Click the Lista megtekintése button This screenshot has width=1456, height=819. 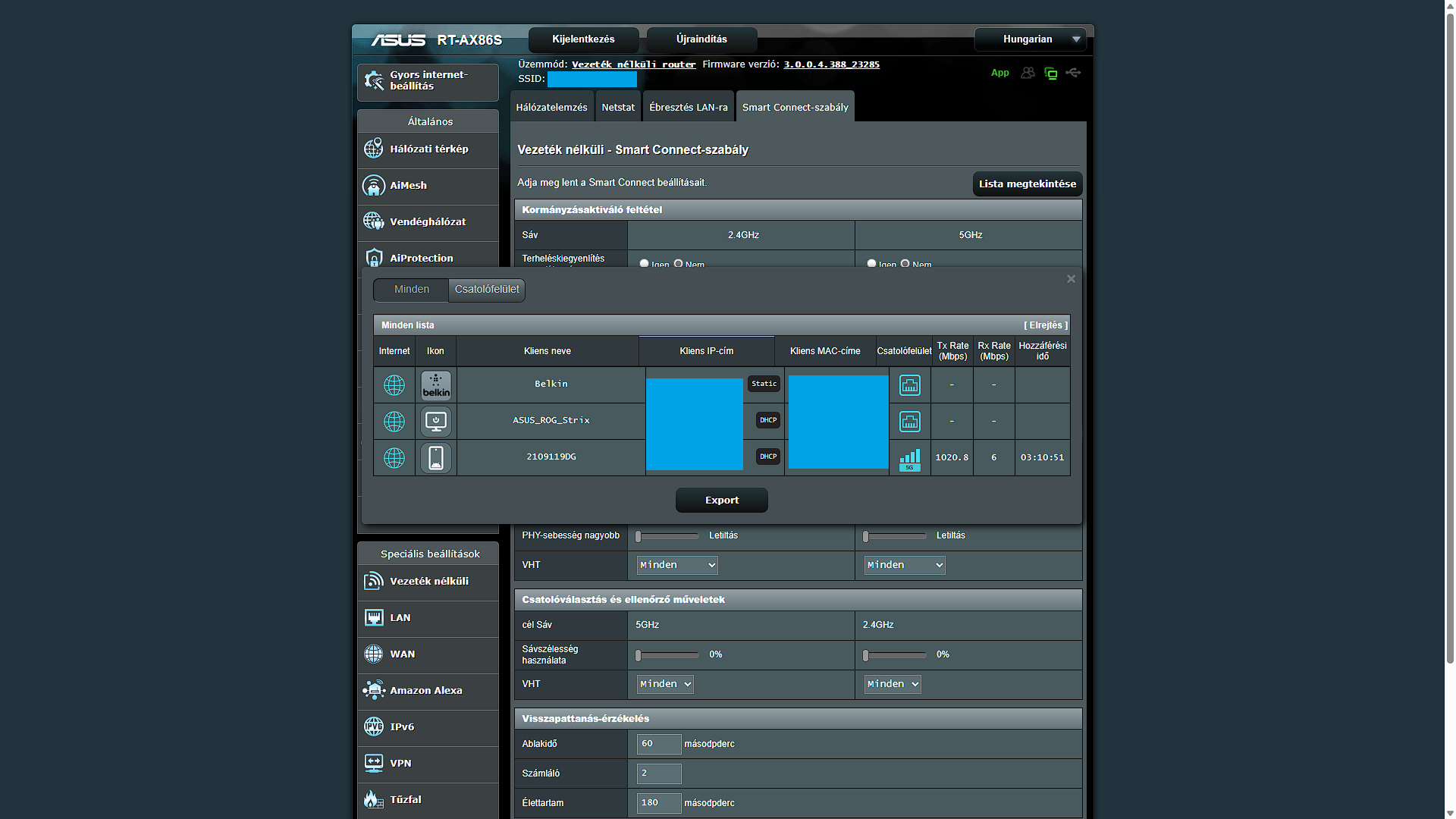click(x=1027, y=184)
